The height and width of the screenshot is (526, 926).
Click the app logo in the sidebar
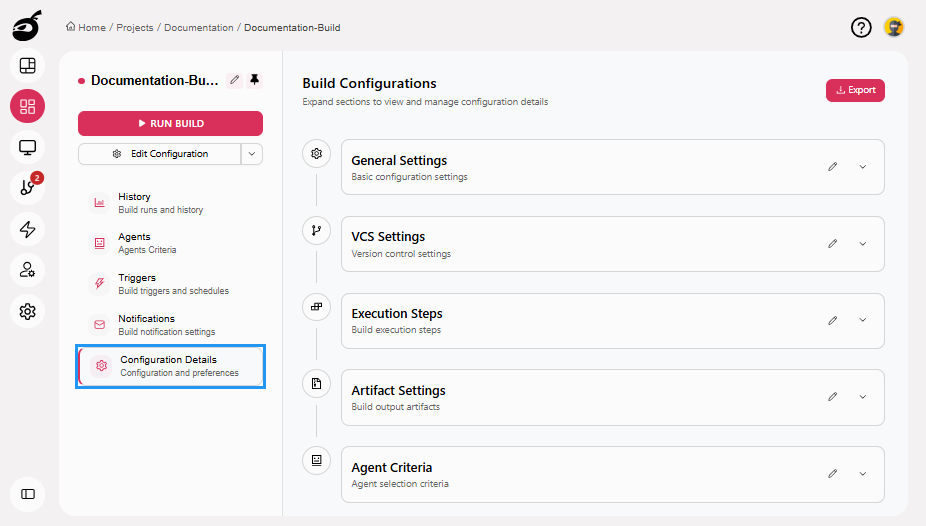click(27, 26)
